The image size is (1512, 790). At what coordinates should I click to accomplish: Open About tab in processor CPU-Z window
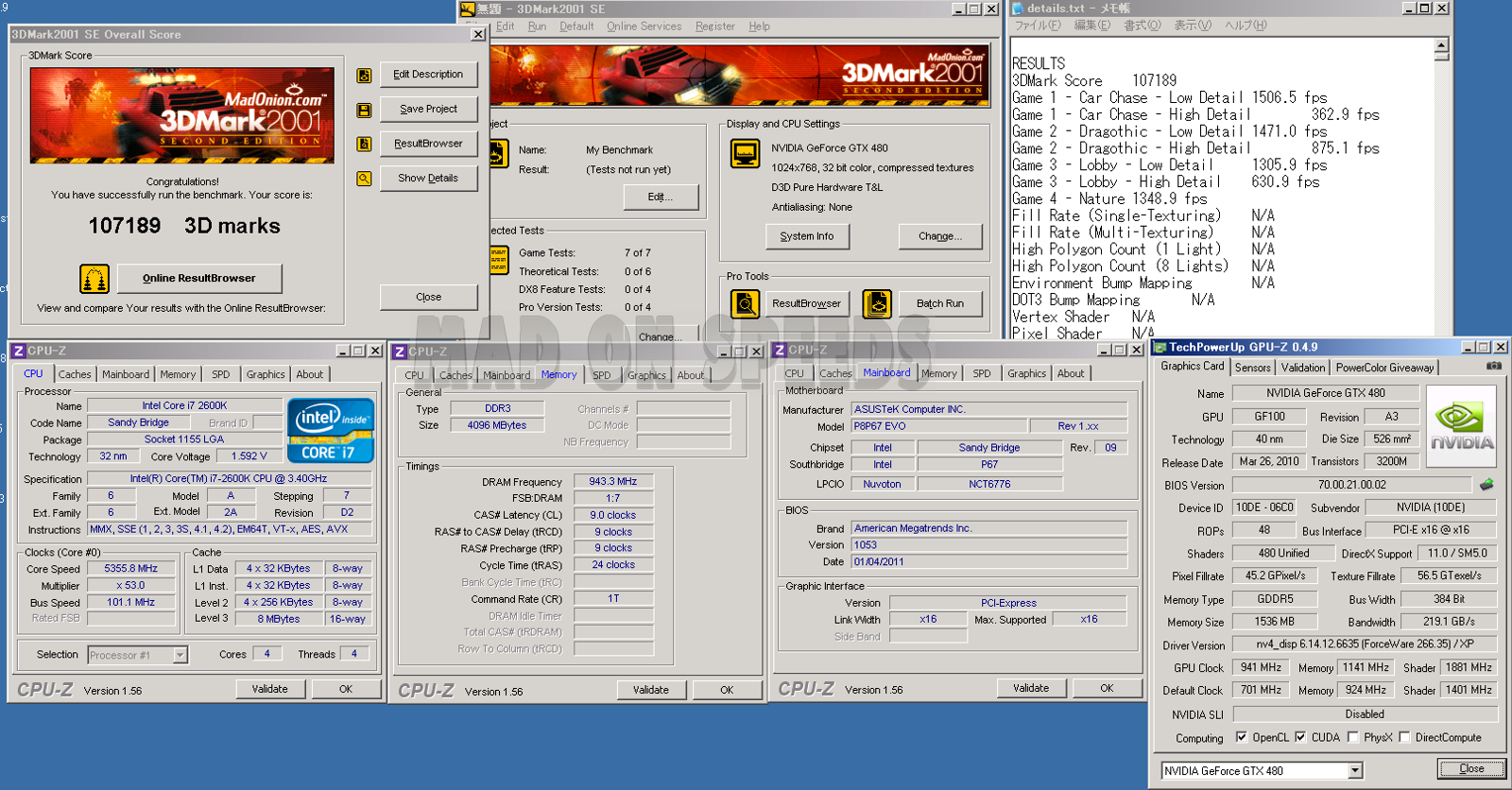(x=309, y=374)
